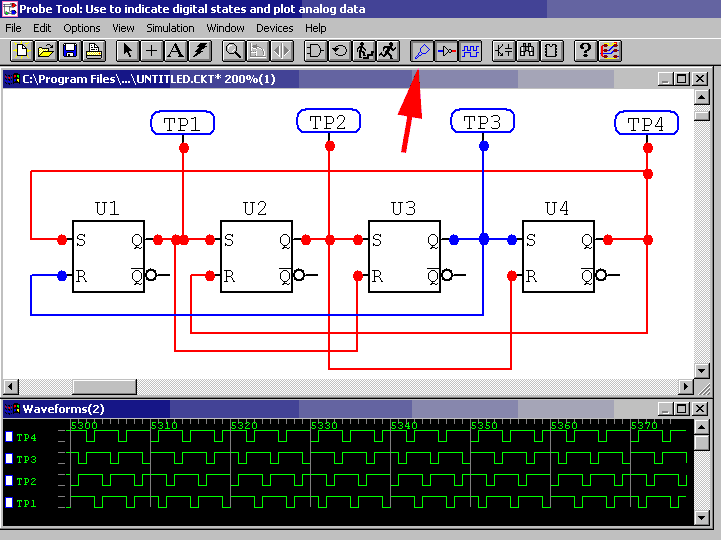The height and width of the screenshot is (540, 721).
Task: Open the Window menu
Action: (x=225, y=28)
